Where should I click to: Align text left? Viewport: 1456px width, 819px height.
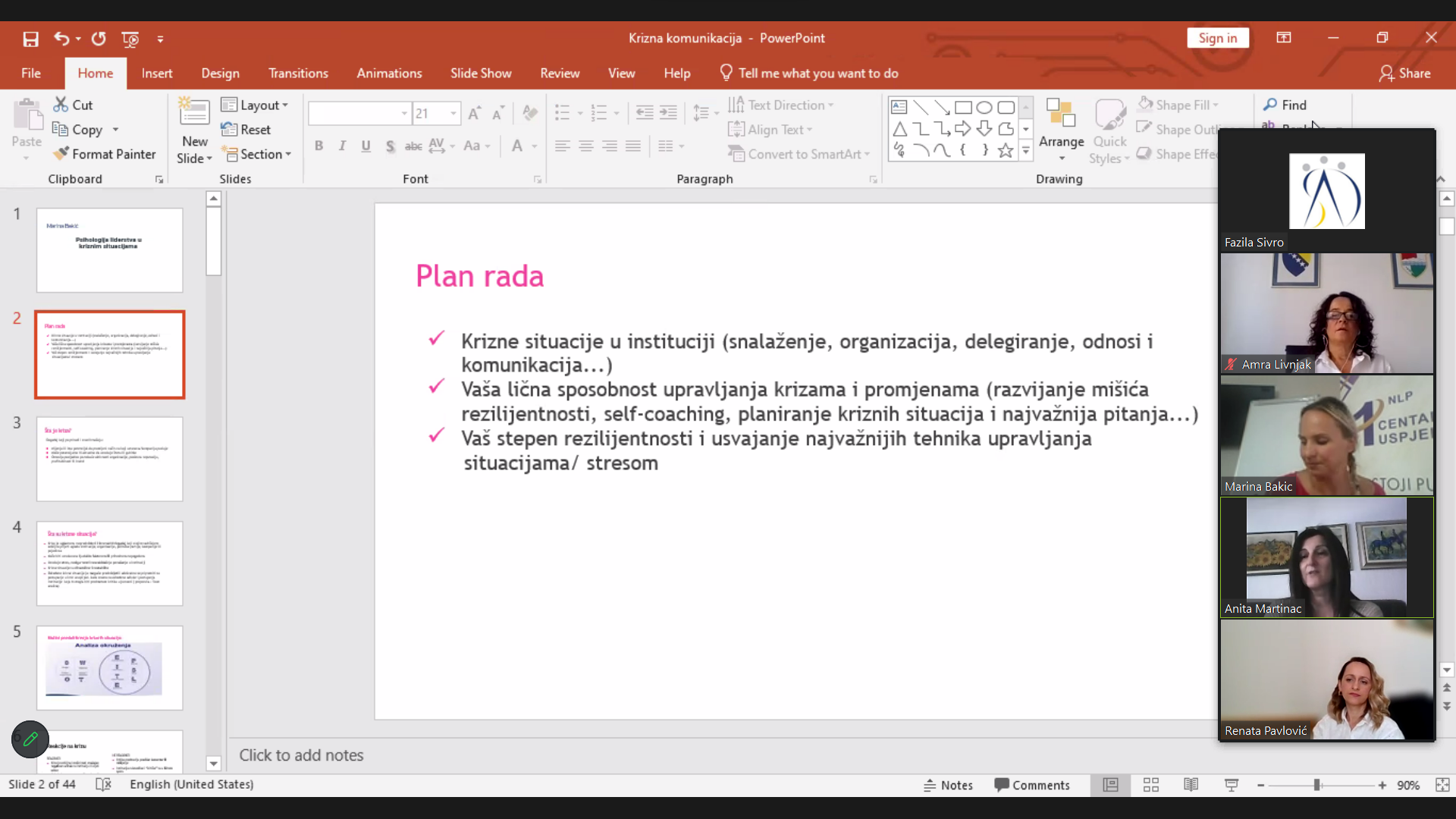[x=562, y=146]
